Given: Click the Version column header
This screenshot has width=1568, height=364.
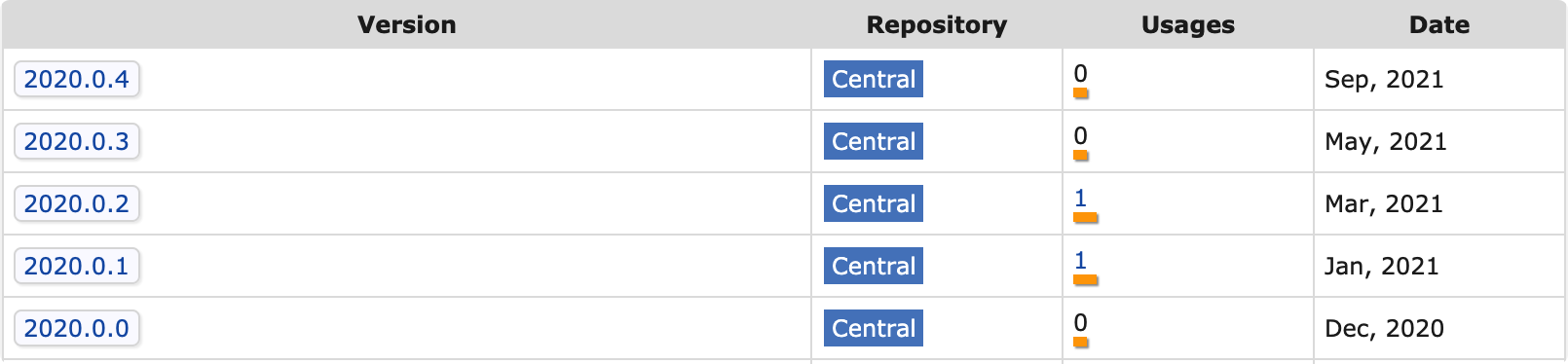Looking at the screenshot, I should click(x=406, y=24).
